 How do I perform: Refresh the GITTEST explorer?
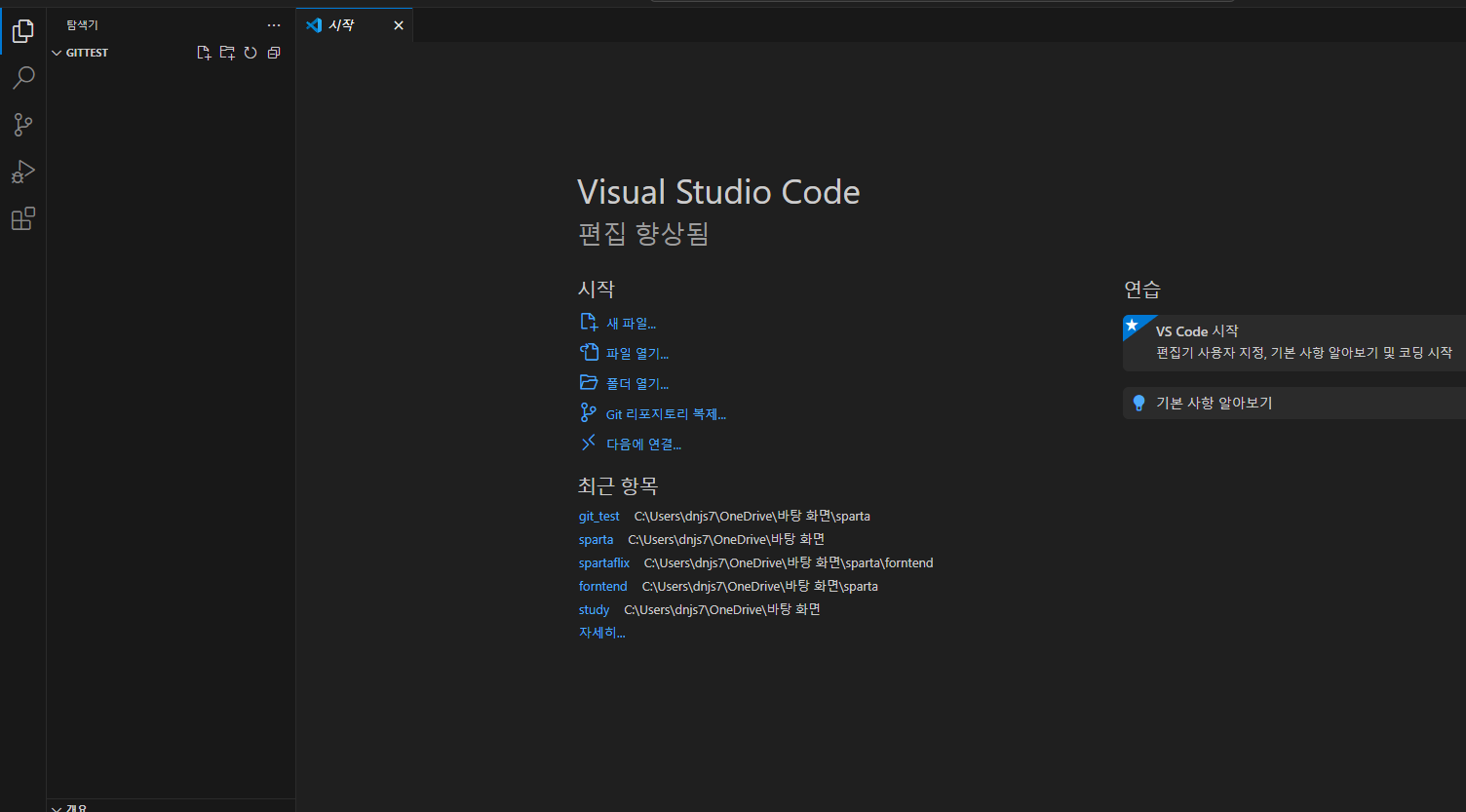point(251,53)
